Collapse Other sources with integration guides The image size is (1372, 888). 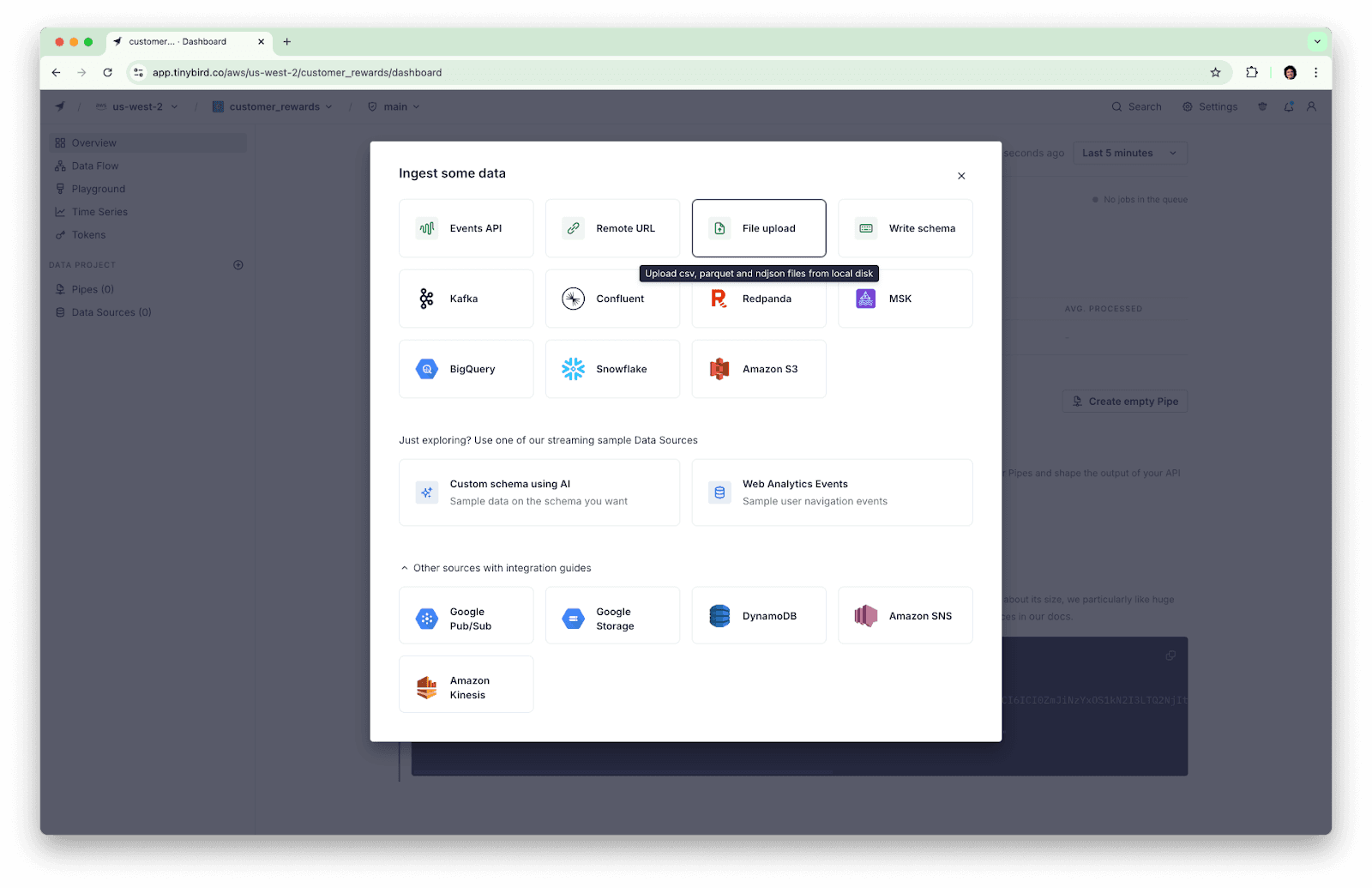click(x=495, y=568)
